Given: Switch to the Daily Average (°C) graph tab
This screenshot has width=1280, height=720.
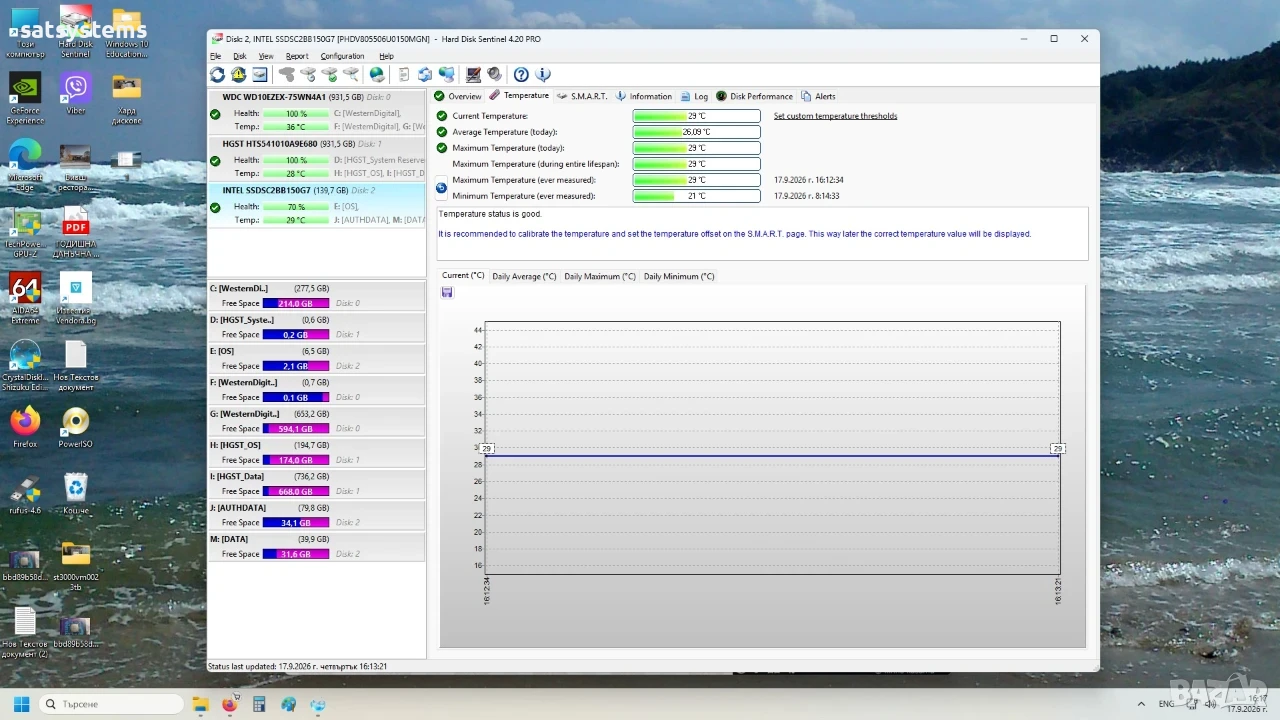Looking at the screenshot, I should [x=524, y=276].
